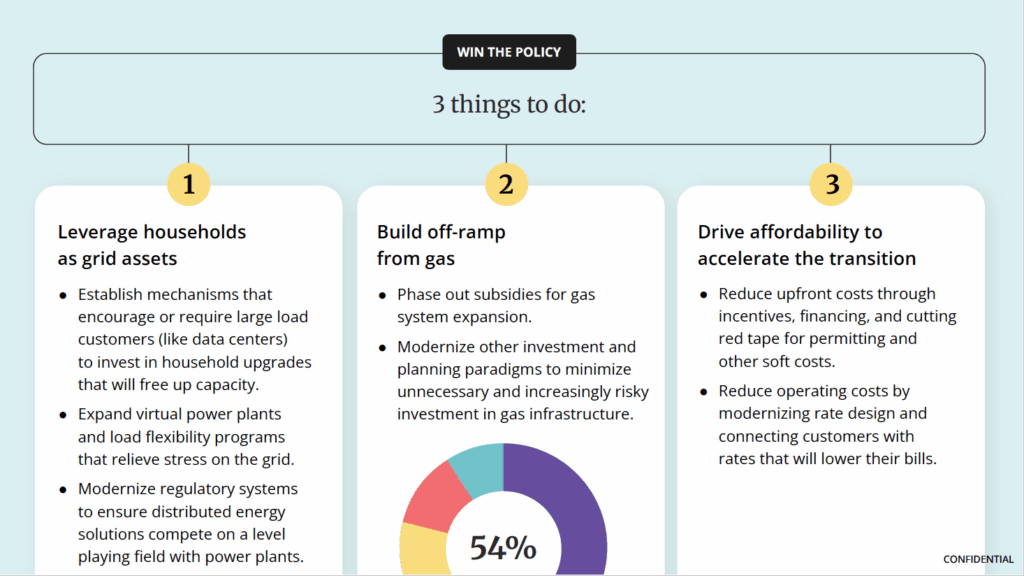Click the yellow number 1 circle badge

[x=189, y=184]
